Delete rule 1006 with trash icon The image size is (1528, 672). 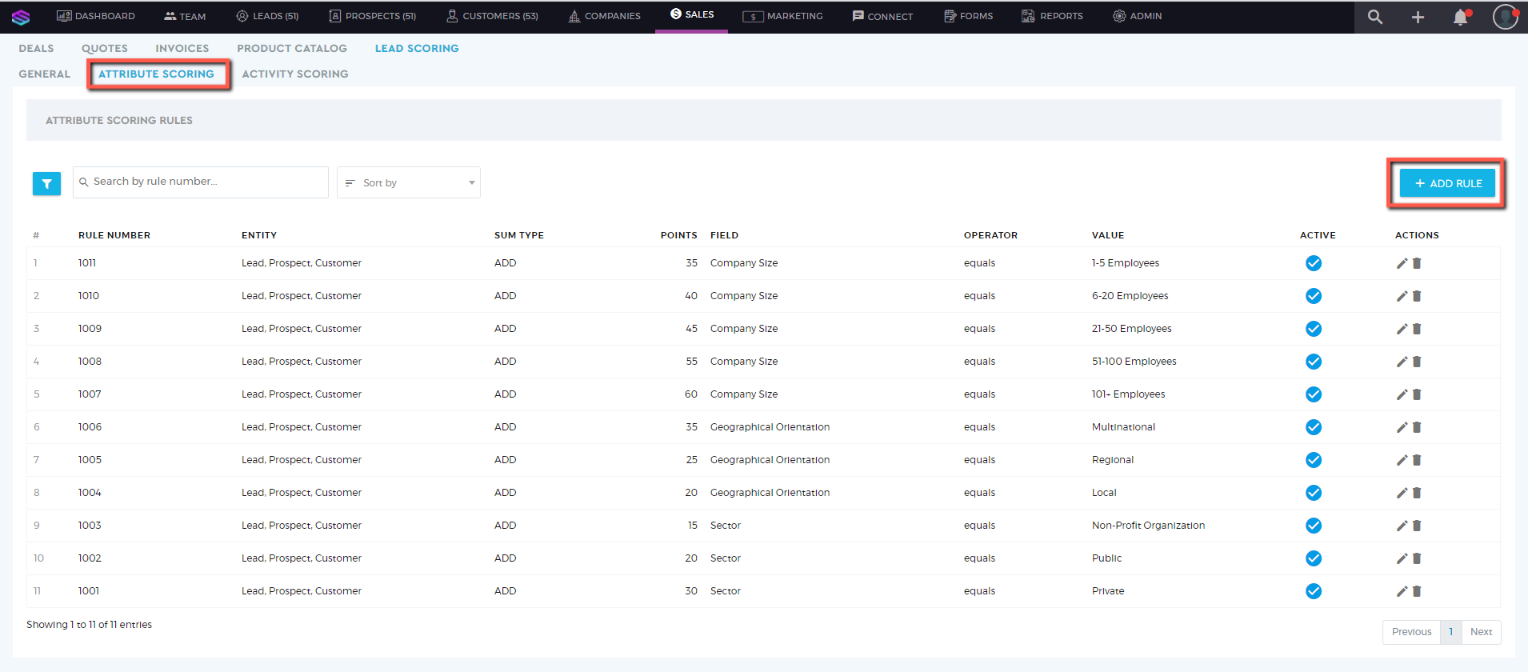click(1417, 427)
